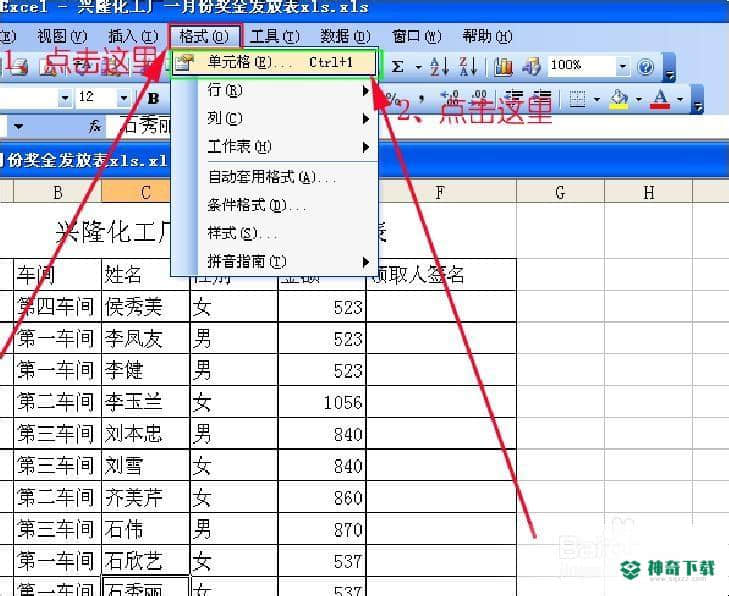The height and width of the screenshot is (596, 729).
Task: Open the Drawing toolbar icon
Action: click(531, 66)
